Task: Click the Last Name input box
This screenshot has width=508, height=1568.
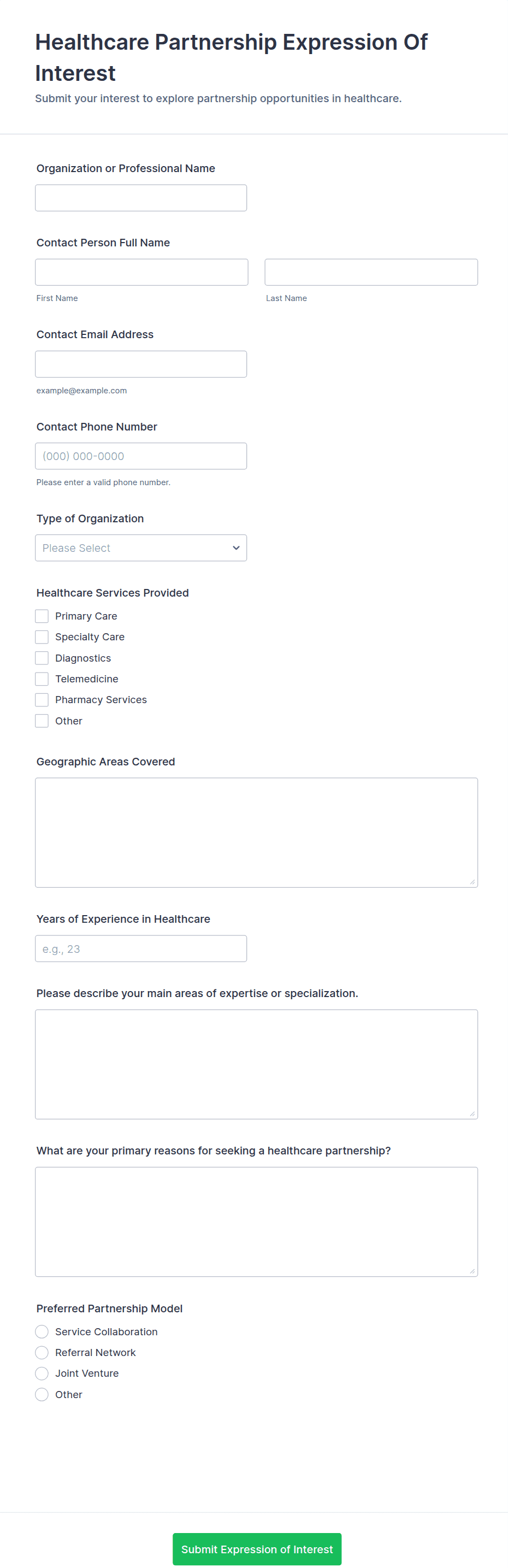Action: pyautogui.click(x=370, y=272)
